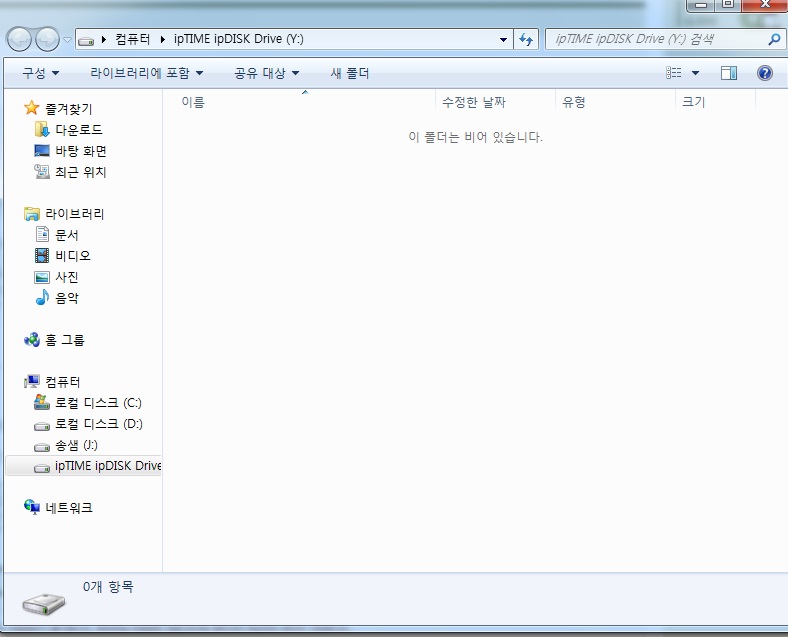Image resolution: width=788 pixels, height=637 pixels.
Task: Expand the arrow before ipTIME ipDISK Drive breadcrumb
Action: click(162, 39)
